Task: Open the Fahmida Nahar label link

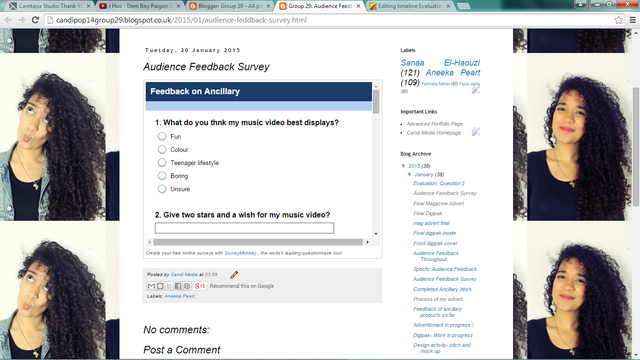Action: pyautogui.click(x=436, y=84)
